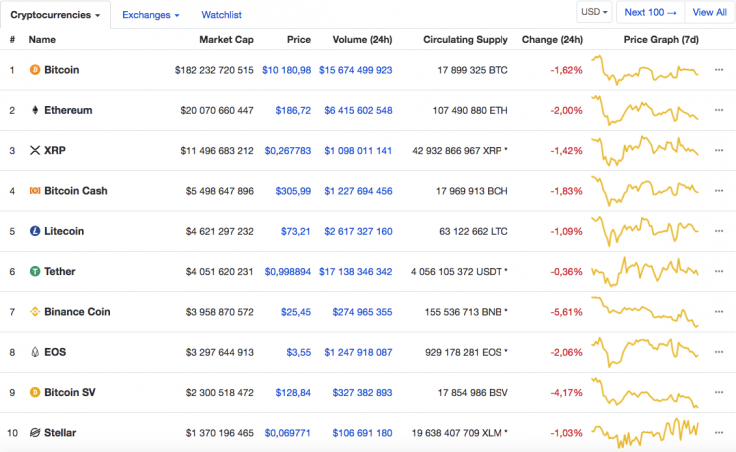This screenshot has width=736, height=452.
Task: Open the USD currency selector
Action: point(594,12)
